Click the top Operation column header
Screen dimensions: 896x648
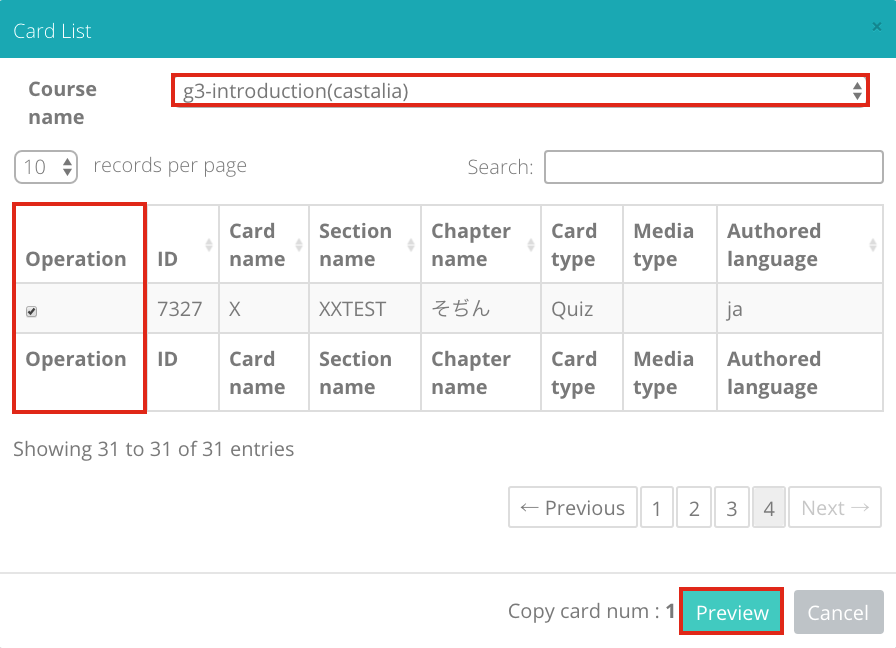tap(80, 245)
